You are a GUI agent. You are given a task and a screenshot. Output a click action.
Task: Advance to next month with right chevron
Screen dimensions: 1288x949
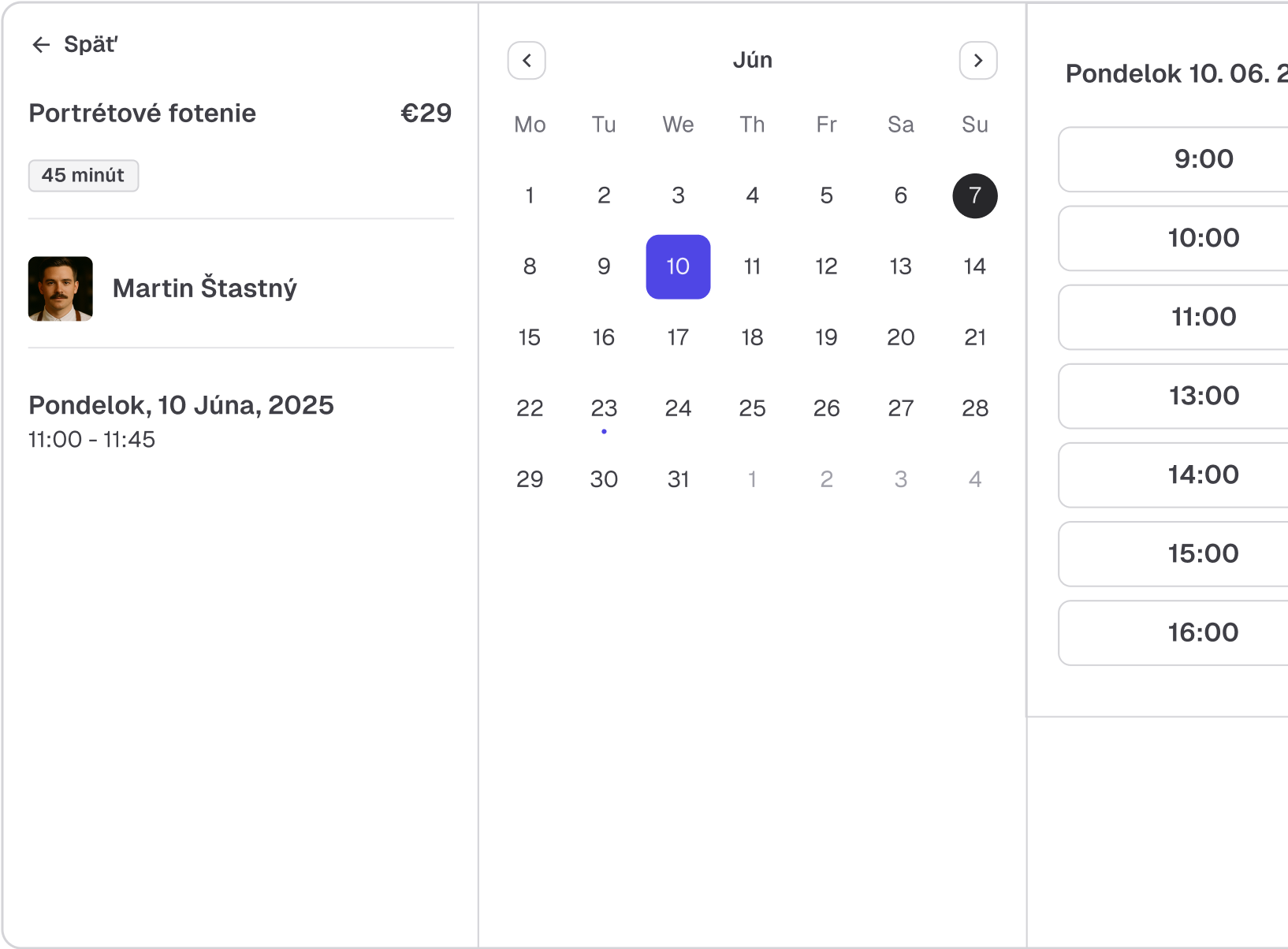[x=977, y=61]
